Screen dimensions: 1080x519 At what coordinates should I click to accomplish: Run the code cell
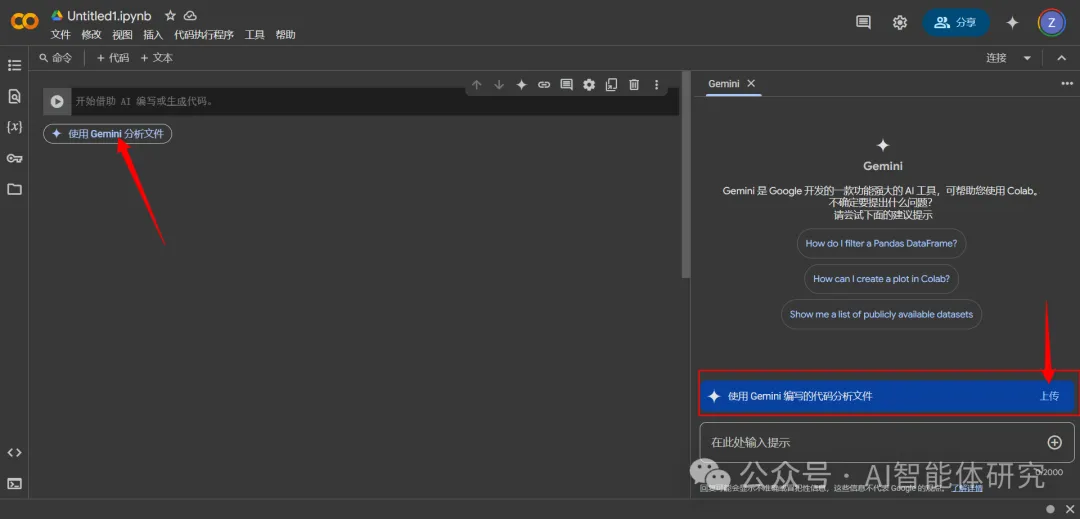tap(57, 101)
